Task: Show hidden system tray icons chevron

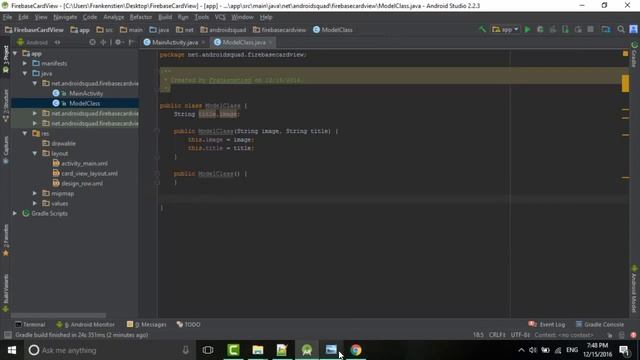Action: (x=521, y=350)
